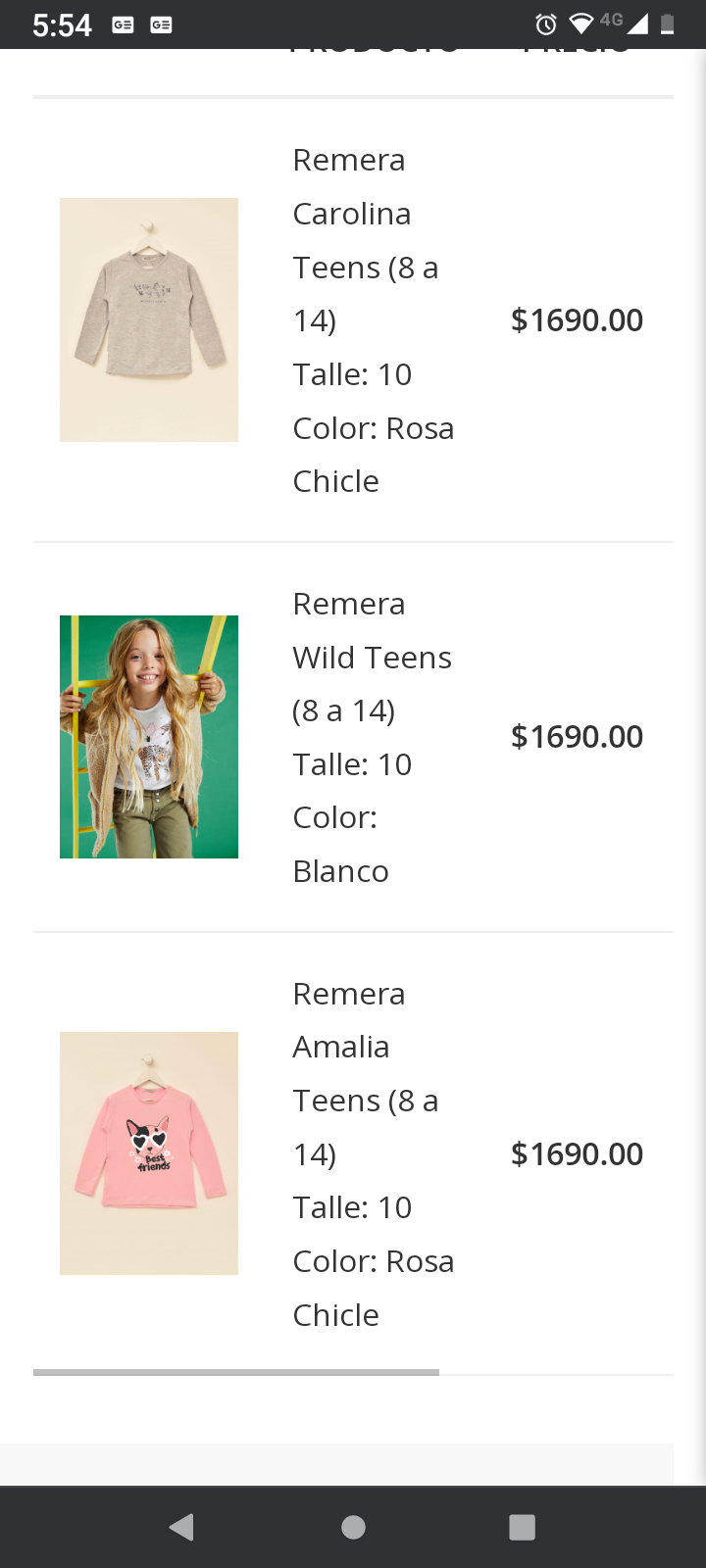Open Remera Wild Teens product photo
Screen dimensions: 706x1568
click(x=149, y=737)
